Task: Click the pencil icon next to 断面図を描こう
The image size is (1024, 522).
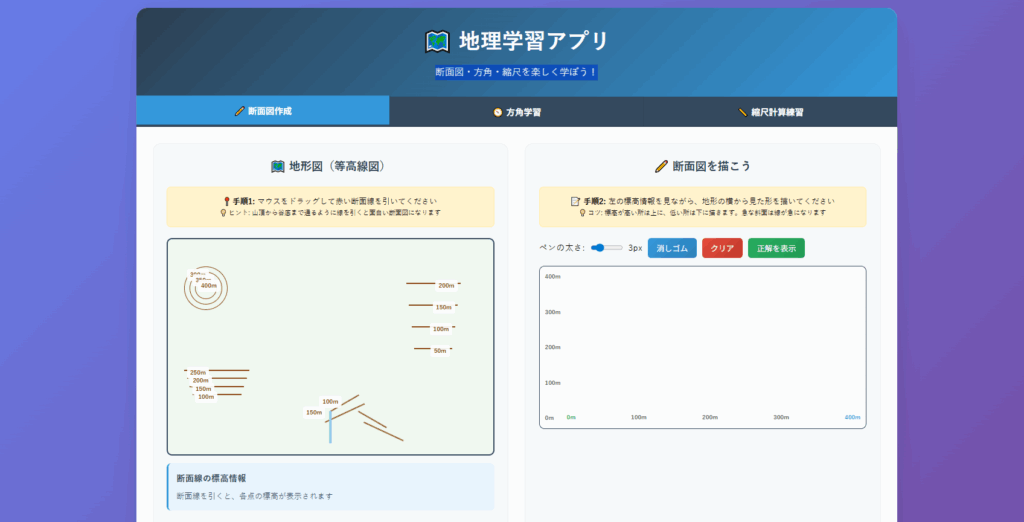Action: [661, 166]
